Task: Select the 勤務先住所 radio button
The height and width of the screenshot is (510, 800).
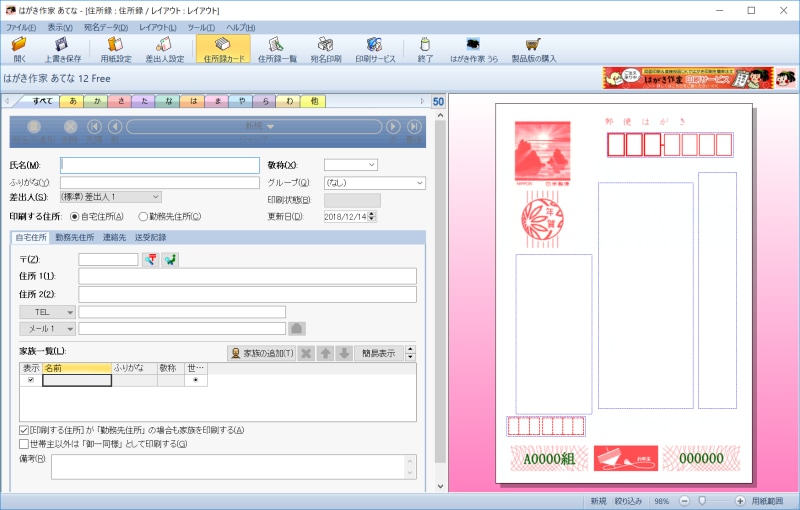Action: (x=143, y=216)
